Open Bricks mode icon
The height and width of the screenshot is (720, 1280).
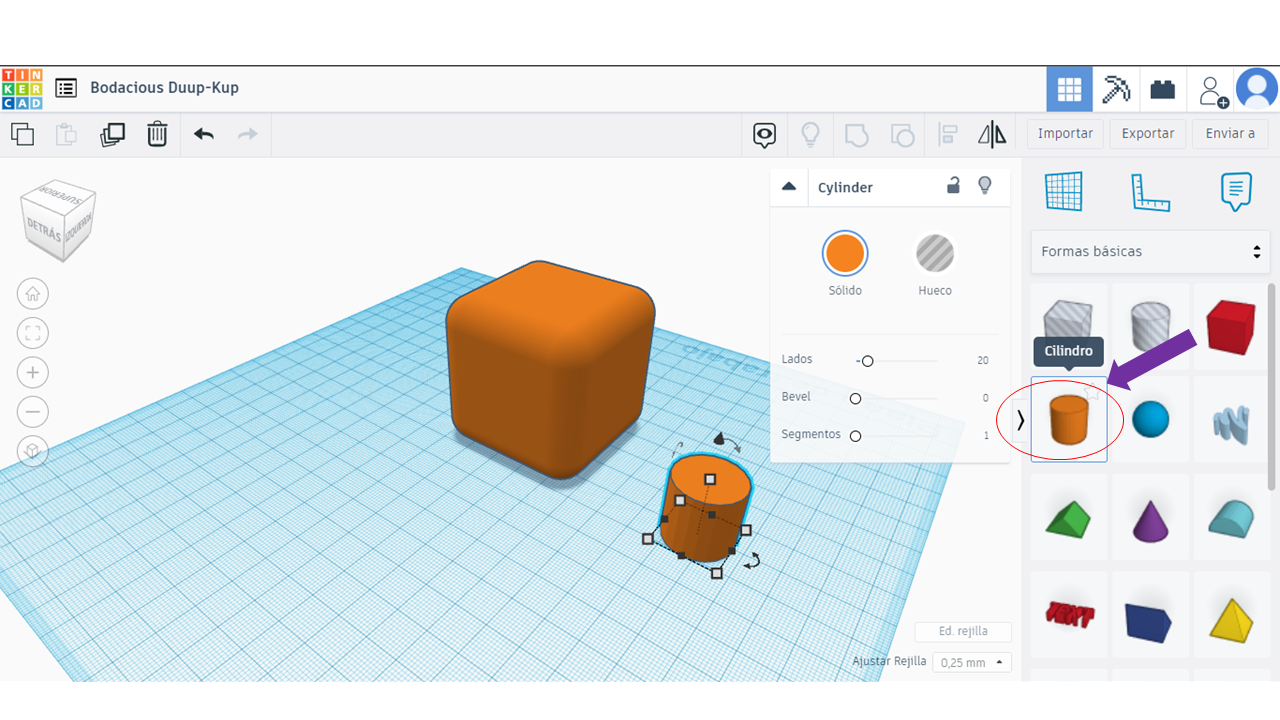click(1163, 89)
